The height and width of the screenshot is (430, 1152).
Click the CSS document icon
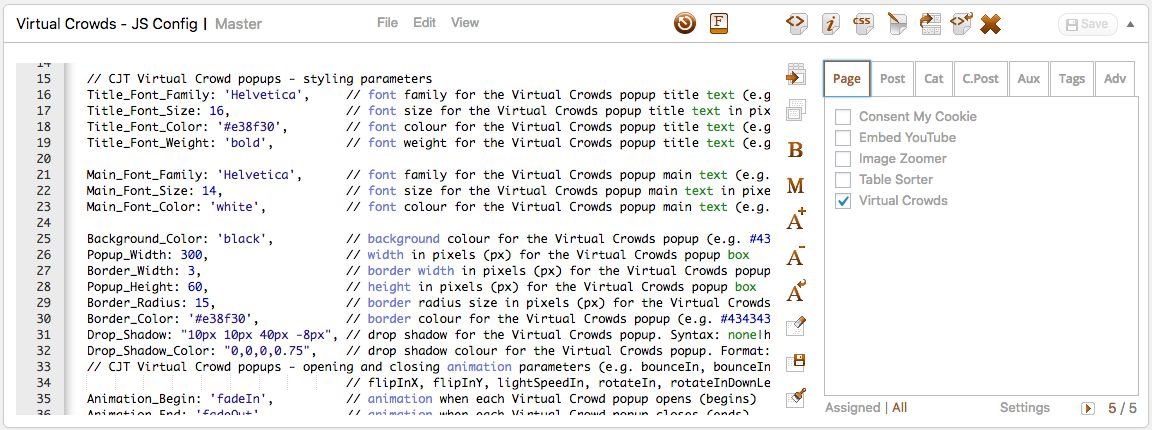(863, 24)
